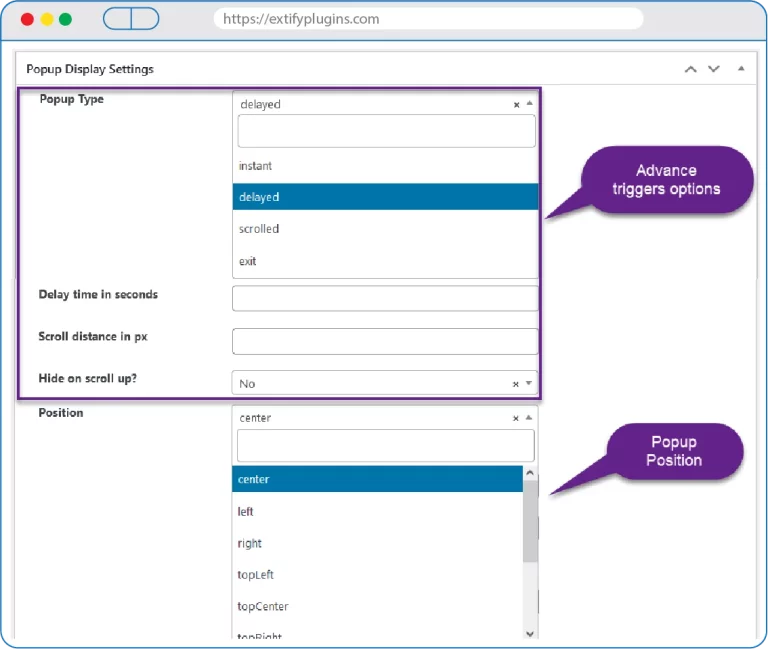The width and height of the screenshot is (768, 649).
Task: Click the 'Scroll distance in px' label
Action: 93,337
